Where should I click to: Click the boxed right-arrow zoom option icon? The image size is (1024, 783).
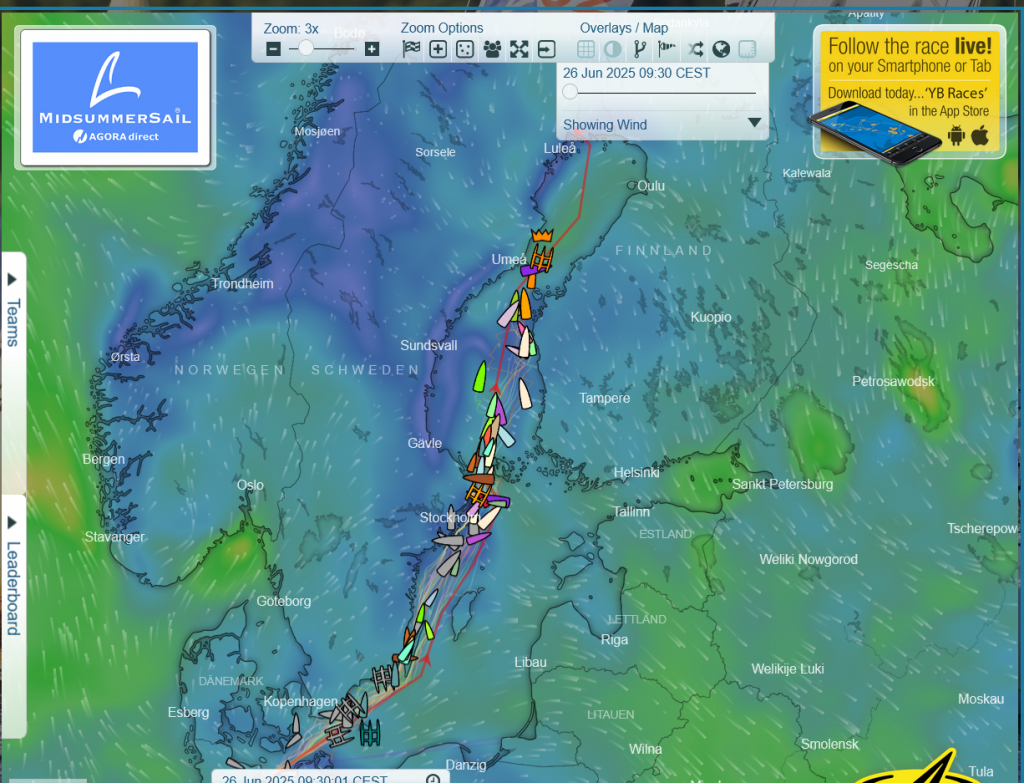tap(546, 49)
